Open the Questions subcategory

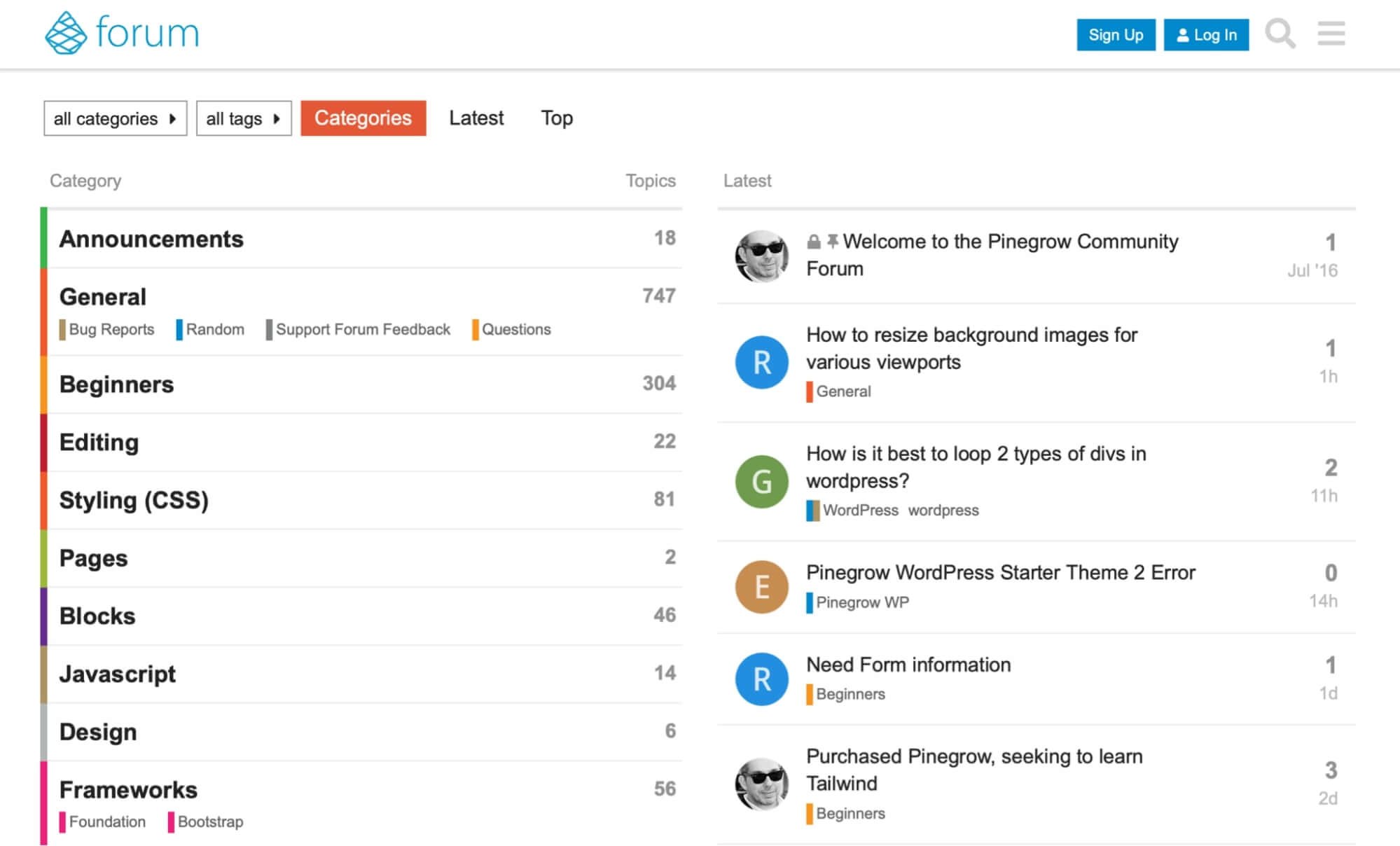(x=512, y=329)
